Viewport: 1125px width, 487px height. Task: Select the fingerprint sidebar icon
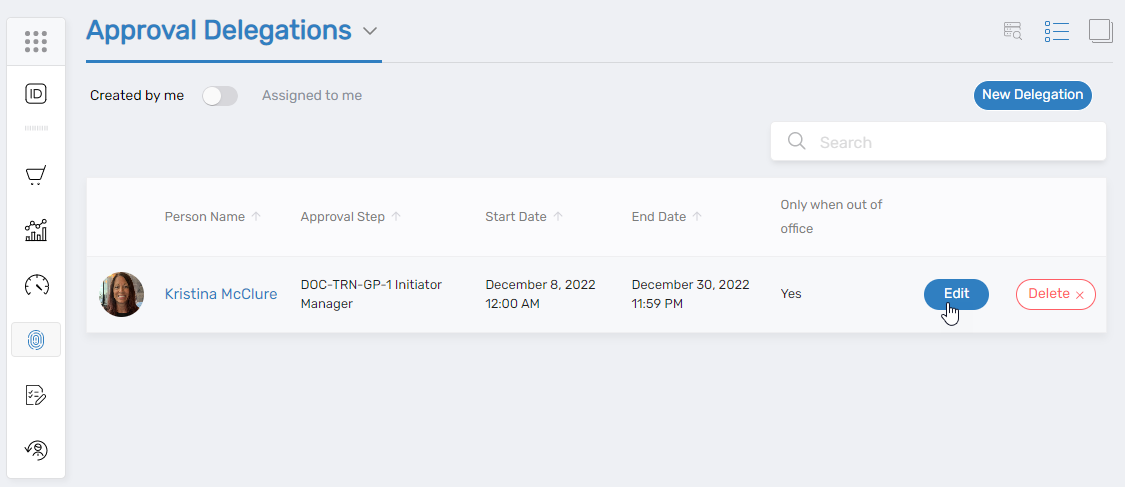[36, 340]
